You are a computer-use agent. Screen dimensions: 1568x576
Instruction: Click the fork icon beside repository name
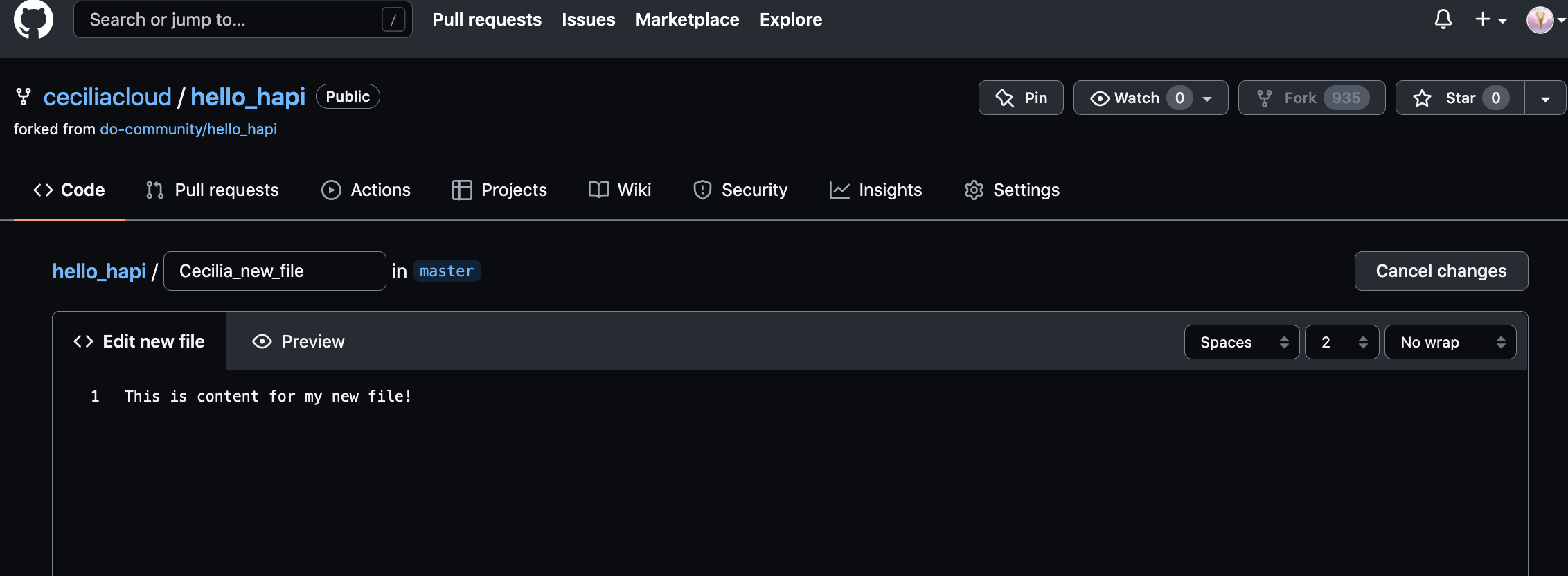(24, 97)
